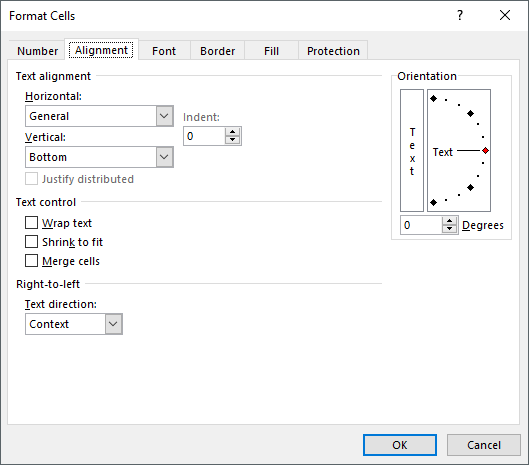The height and width of the screenshot is (465, 529).
Task: Go to the Border tab
Action: point(217,51)
